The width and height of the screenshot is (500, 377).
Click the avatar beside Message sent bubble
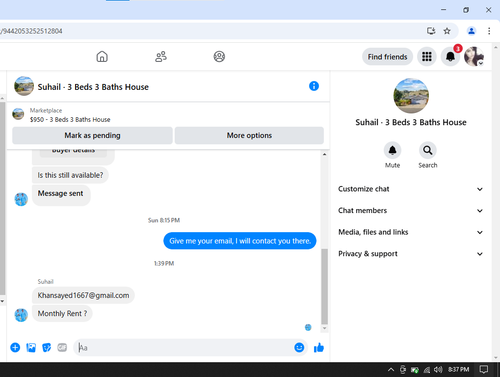[21, 199]
